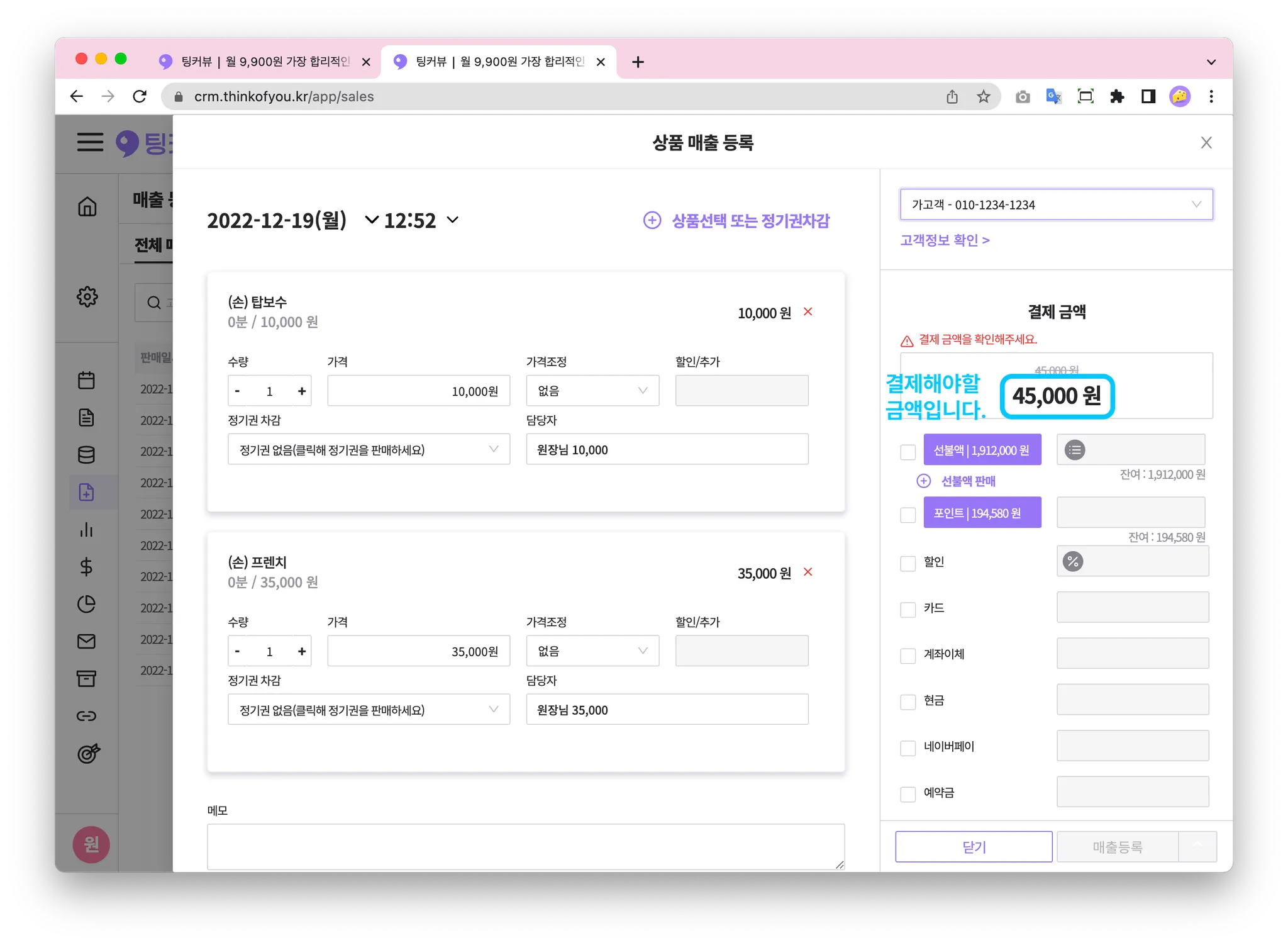This screenshot has height=945, width=1288.
Task: Tick the 네이버페이 checkbox
Action: tap(908, 747)
